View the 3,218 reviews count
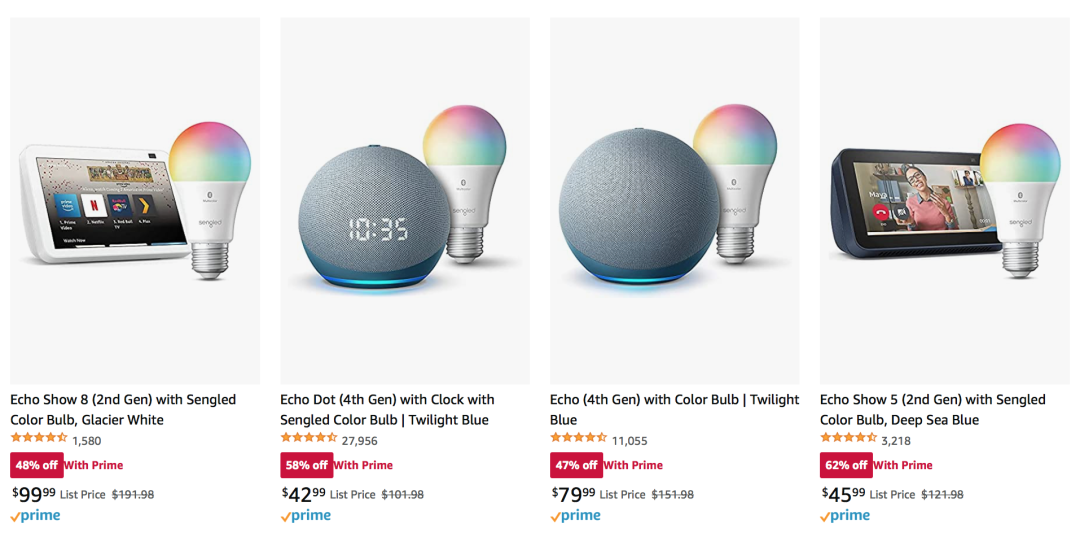Screen dimensions: 1080x542 [896, 441]
